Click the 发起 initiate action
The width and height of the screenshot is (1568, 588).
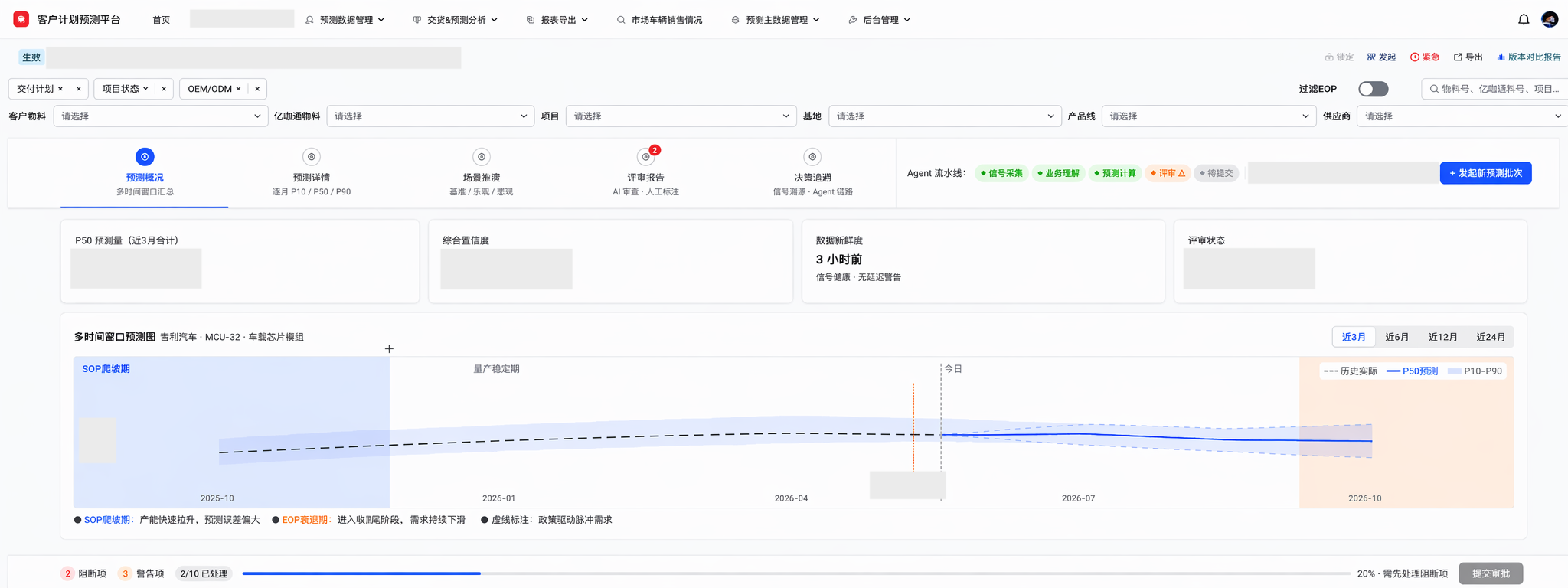(x=1381, y=57)
